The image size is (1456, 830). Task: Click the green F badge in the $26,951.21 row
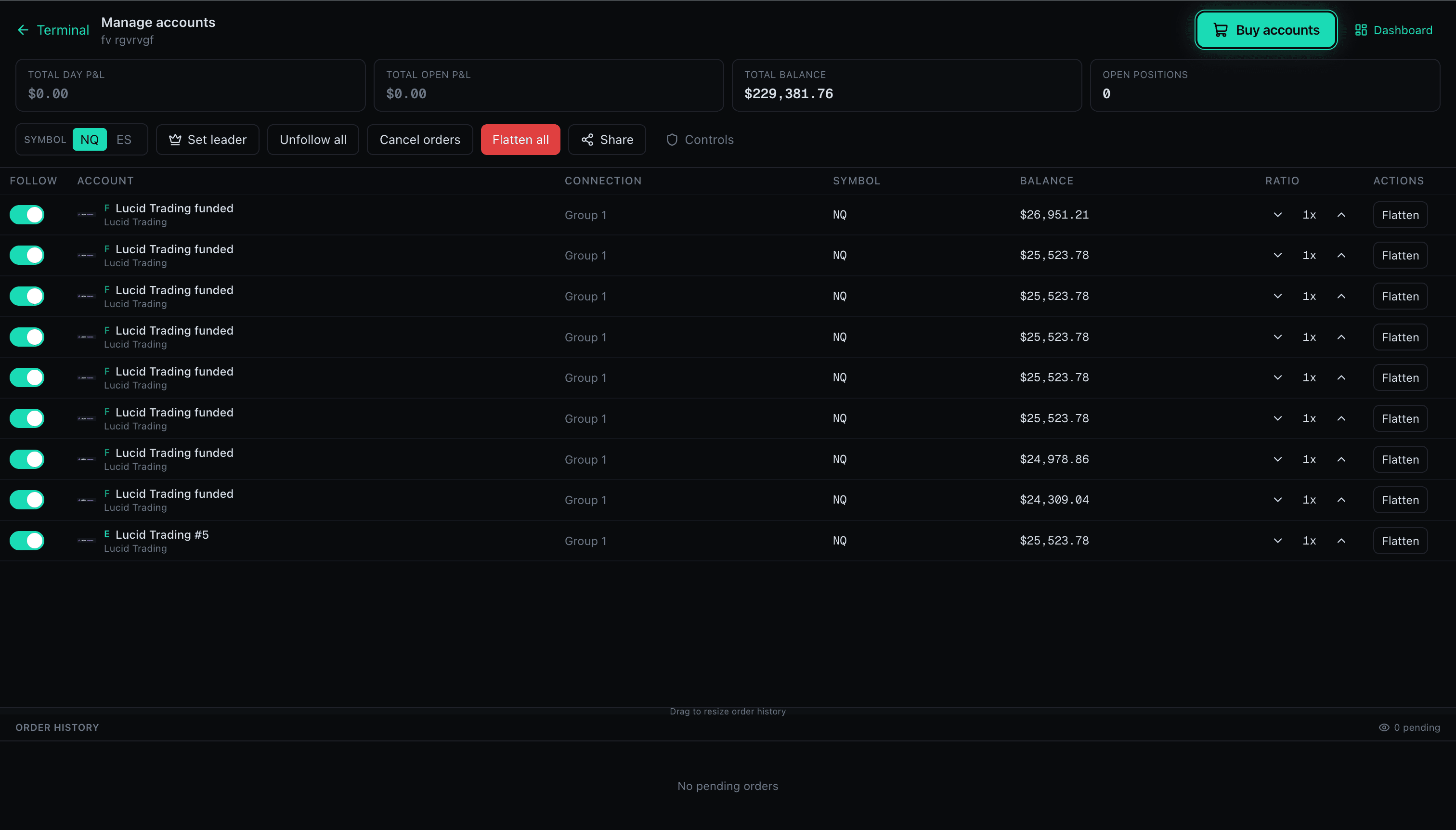tap(106, 208)
